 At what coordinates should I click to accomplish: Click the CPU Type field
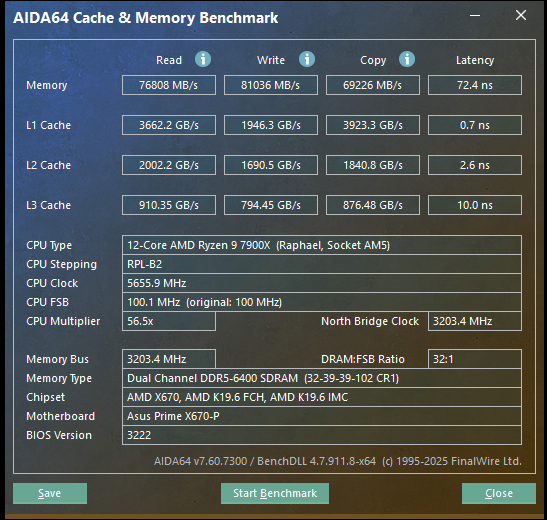pos(322,245)
